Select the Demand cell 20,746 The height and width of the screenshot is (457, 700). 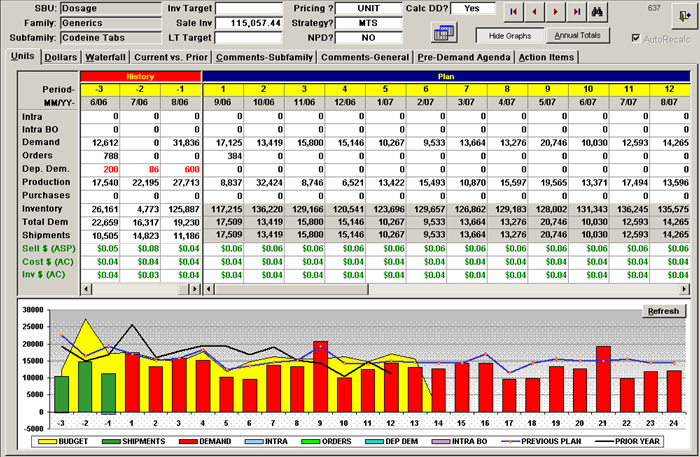pyautogui.click(x=548, y=143)
